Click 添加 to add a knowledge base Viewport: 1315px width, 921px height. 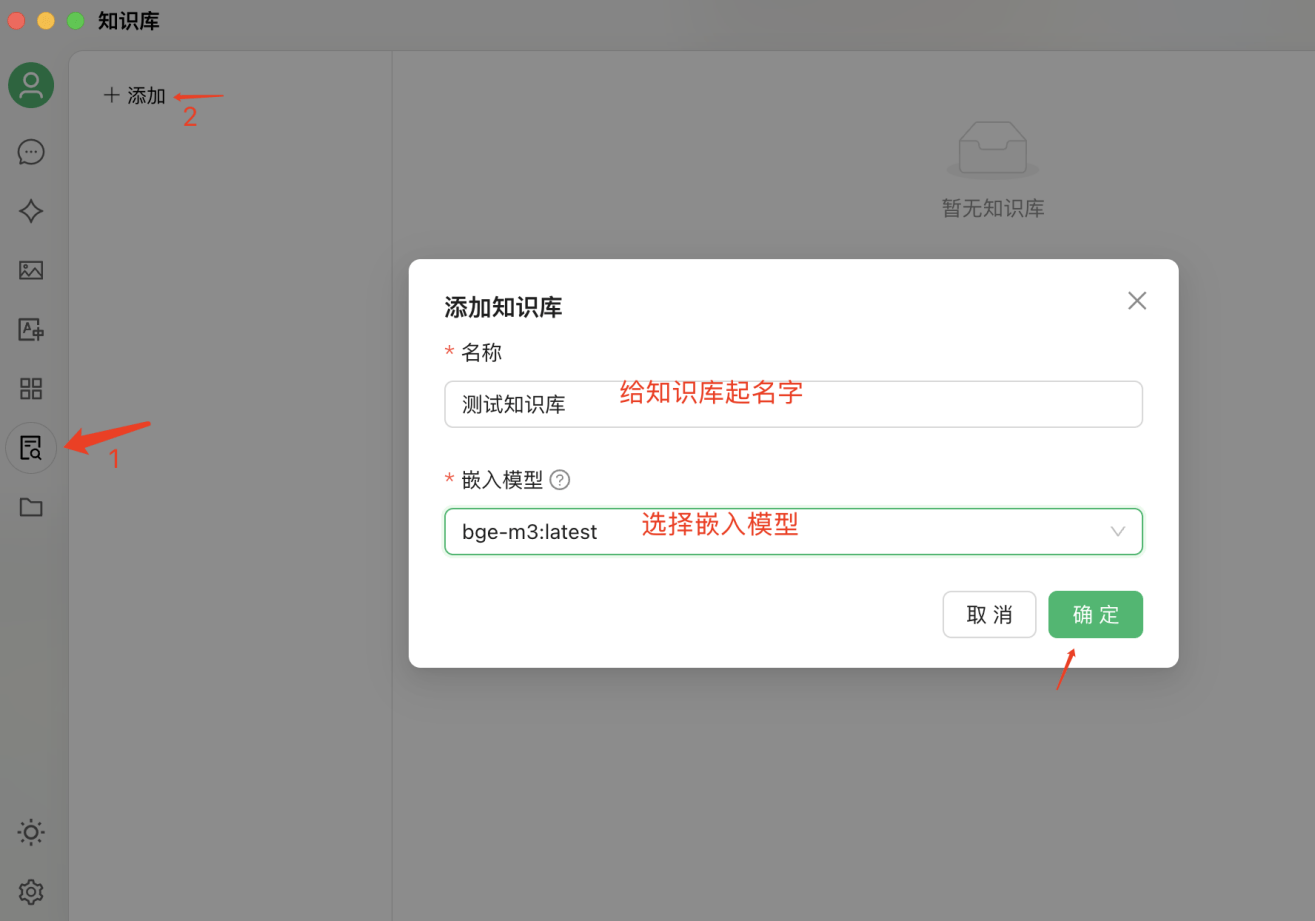135,95
